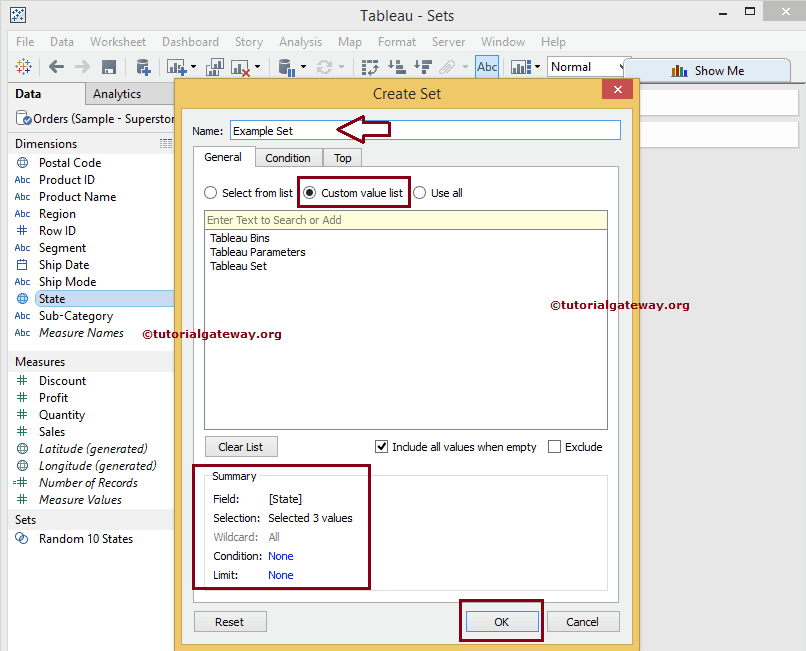Image resolution: width=806 pixels, height=651 pixels.
Task: Switch to the Analytics pane tab
Action: (x=117, y=94)
